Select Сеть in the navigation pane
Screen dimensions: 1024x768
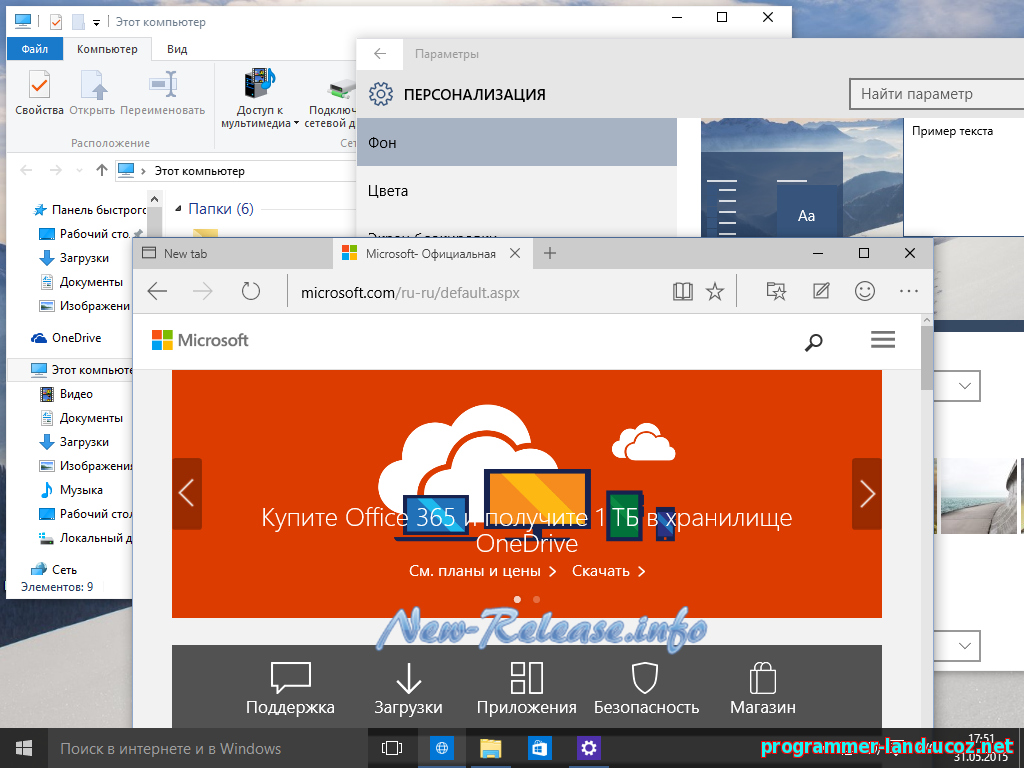(x=54, y=569)
